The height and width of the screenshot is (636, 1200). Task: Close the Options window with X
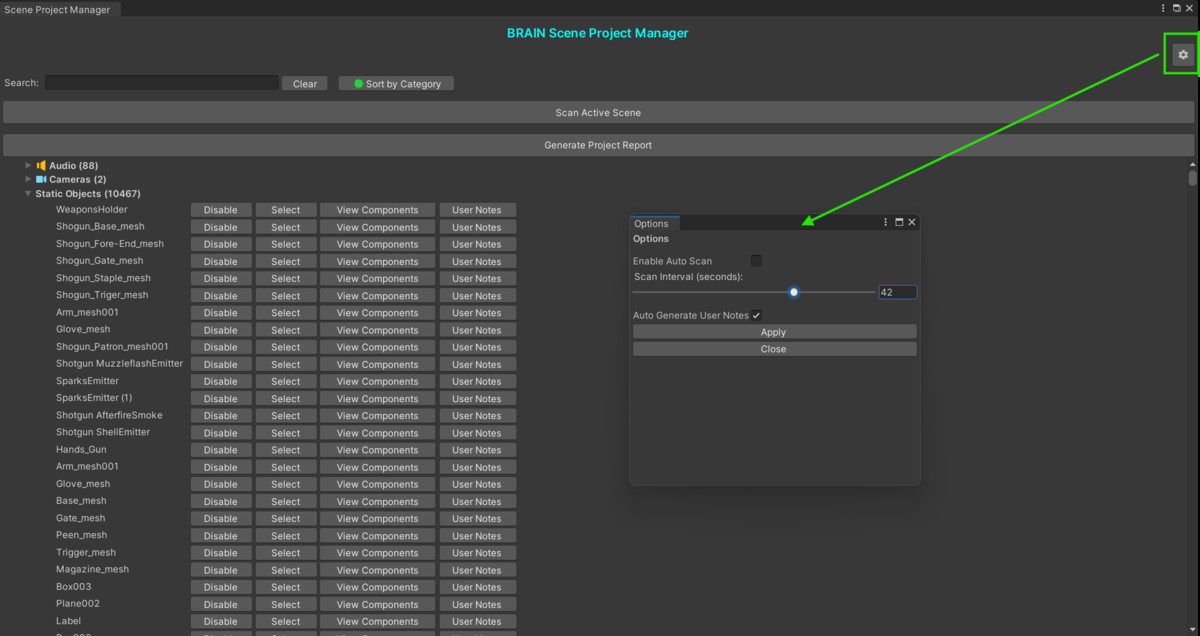click(x=911, y=223)
